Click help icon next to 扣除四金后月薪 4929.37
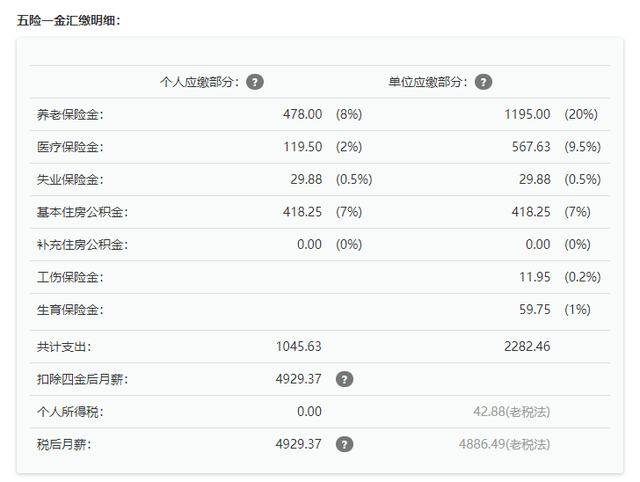The height and width of the screenshot is (482, 640). pyautogui.click(x=344, y=379)
